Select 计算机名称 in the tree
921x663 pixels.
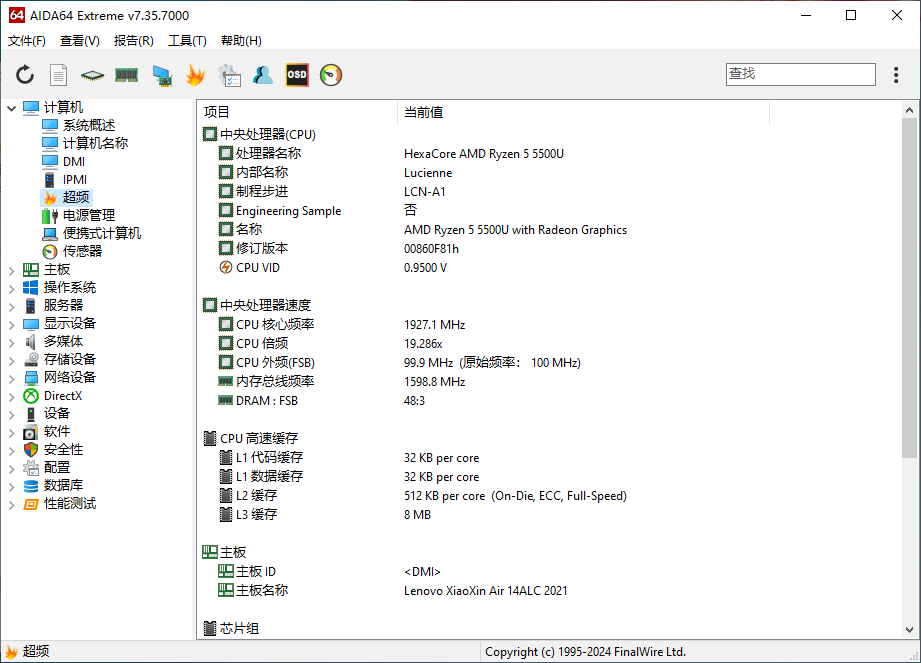[x=95, y=143]
